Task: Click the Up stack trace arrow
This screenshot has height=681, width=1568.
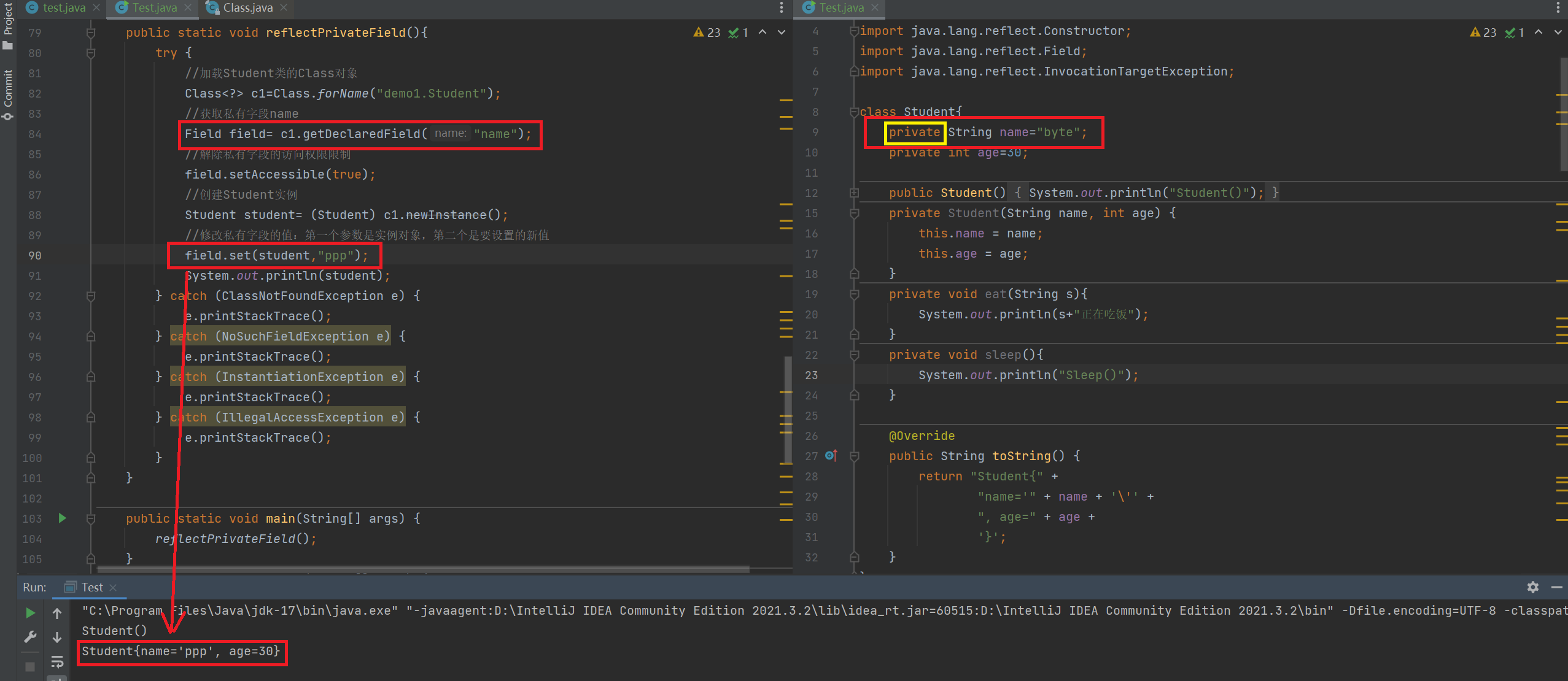Action: (57, 613)
